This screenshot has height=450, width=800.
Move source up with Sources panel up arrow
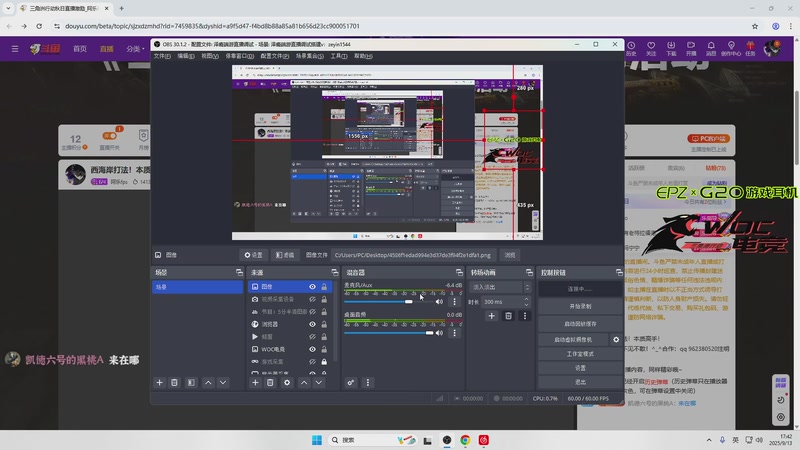click(x=304, y=383)
